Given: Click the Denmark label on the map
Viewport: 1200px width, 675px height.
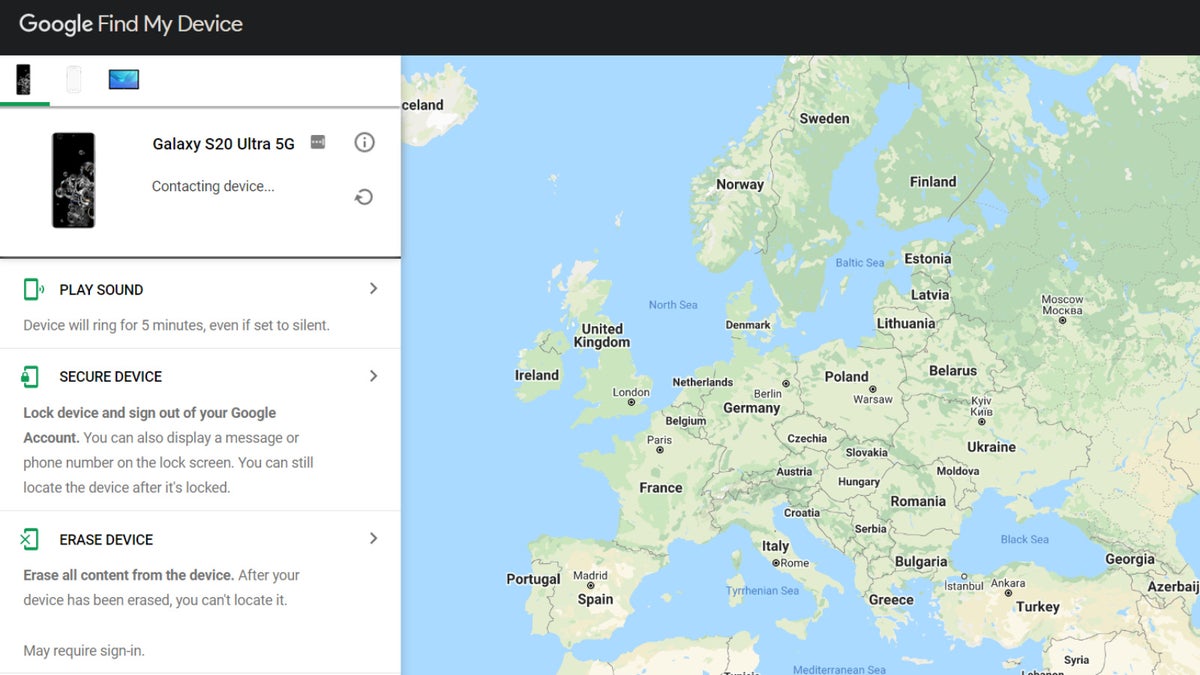Looking at the screenshot, I should tap(748, 325).
